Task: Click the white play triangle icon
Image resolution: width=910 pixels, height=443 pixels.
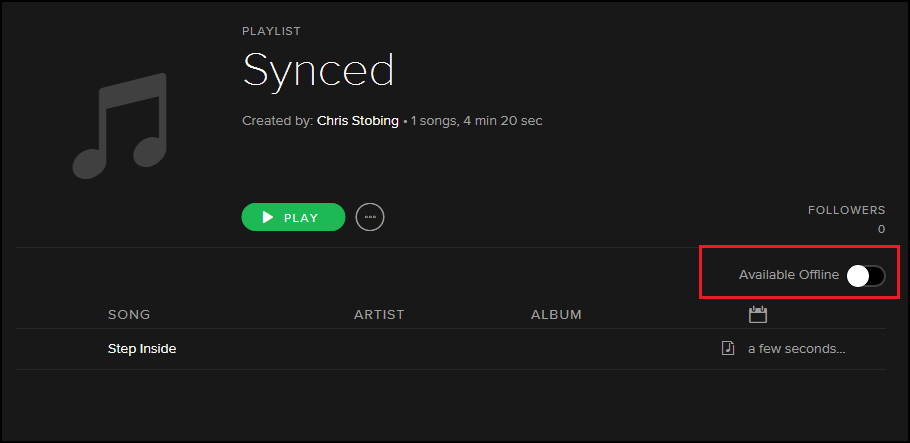Action: tap(267, 217)
